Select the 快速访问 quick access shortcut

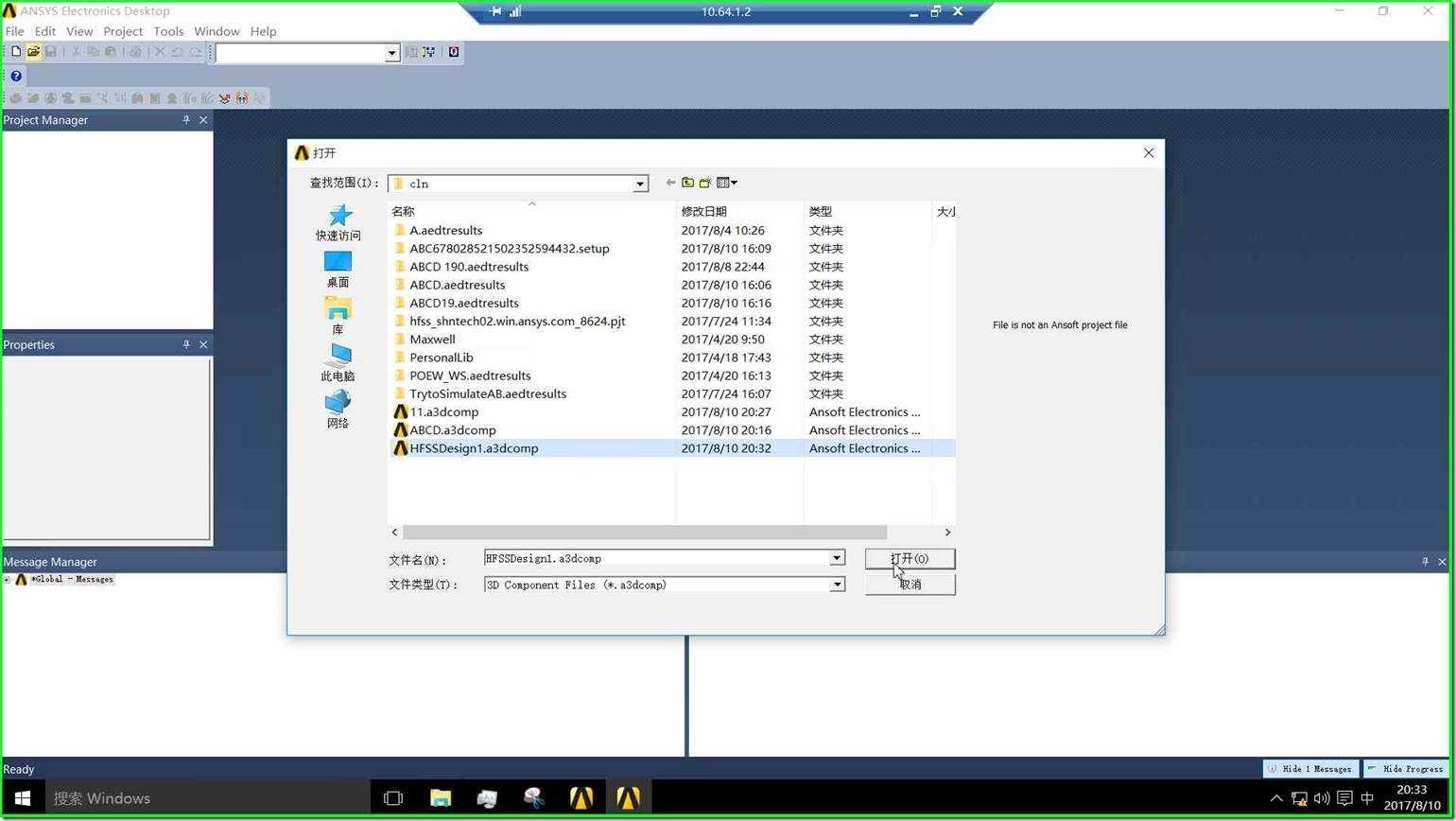[x=338, y=223]
